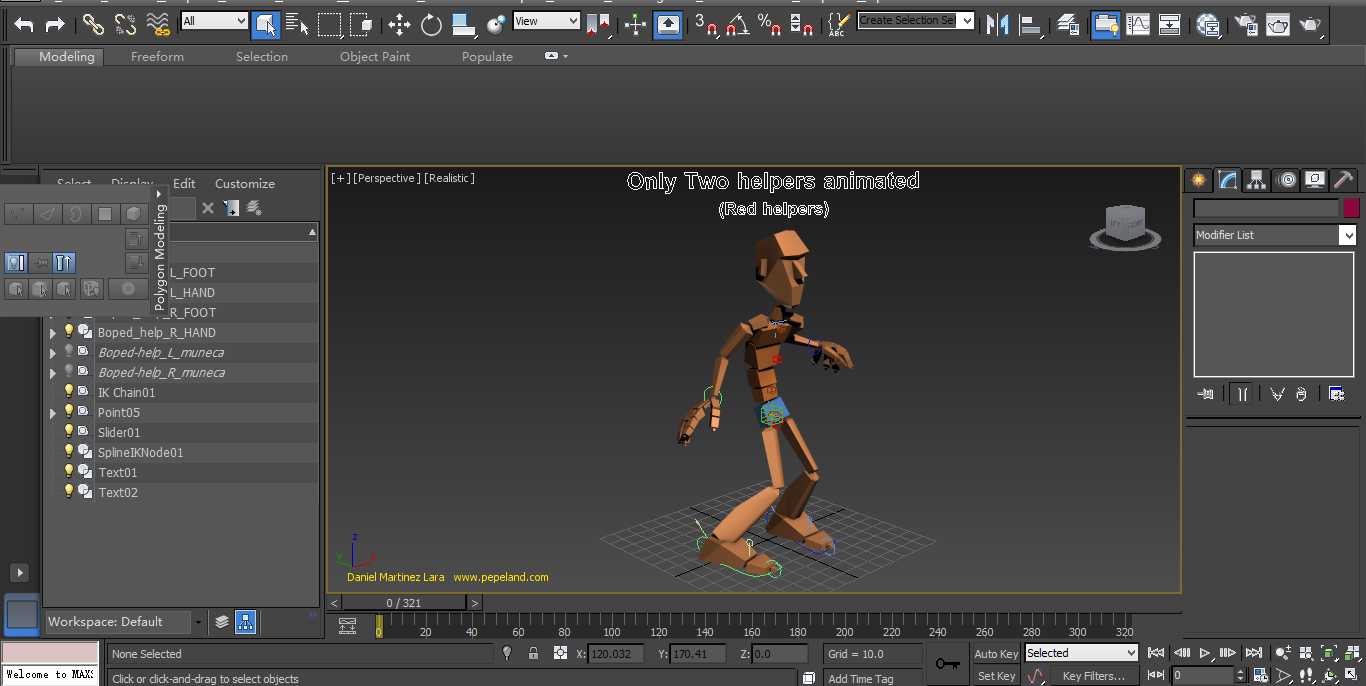This screenshot has width=1366, height=686.
Task: Click the object color swatch
Action: click(1351, 208)
